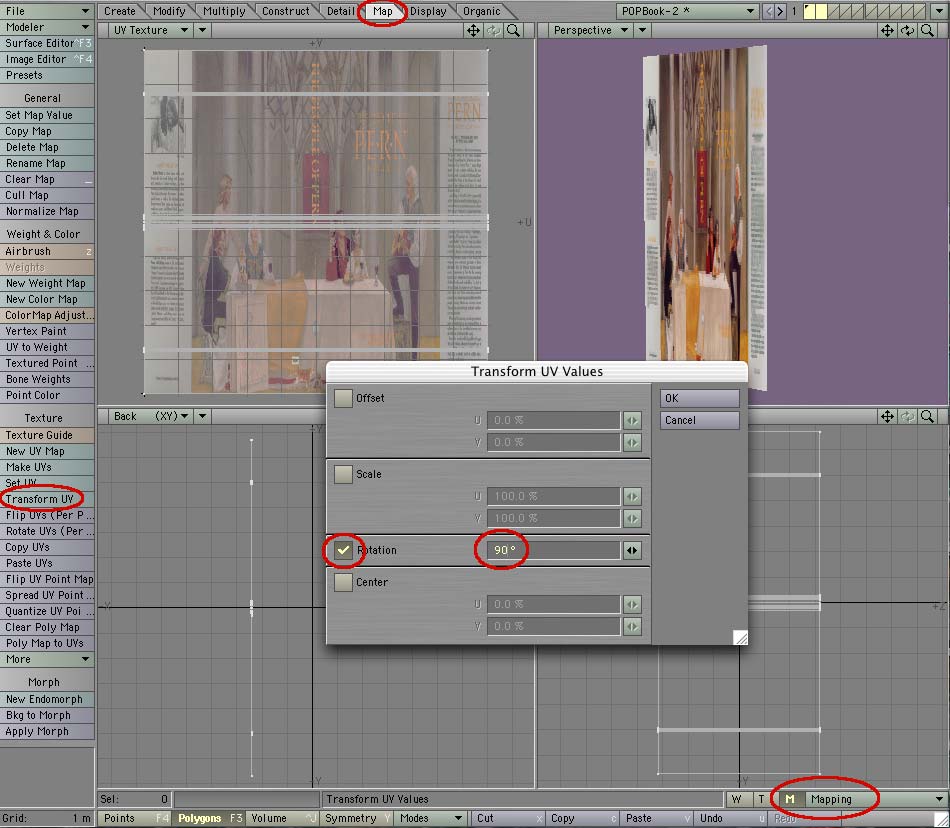Go to previous layer bank arrow

(x=768, y=11)
